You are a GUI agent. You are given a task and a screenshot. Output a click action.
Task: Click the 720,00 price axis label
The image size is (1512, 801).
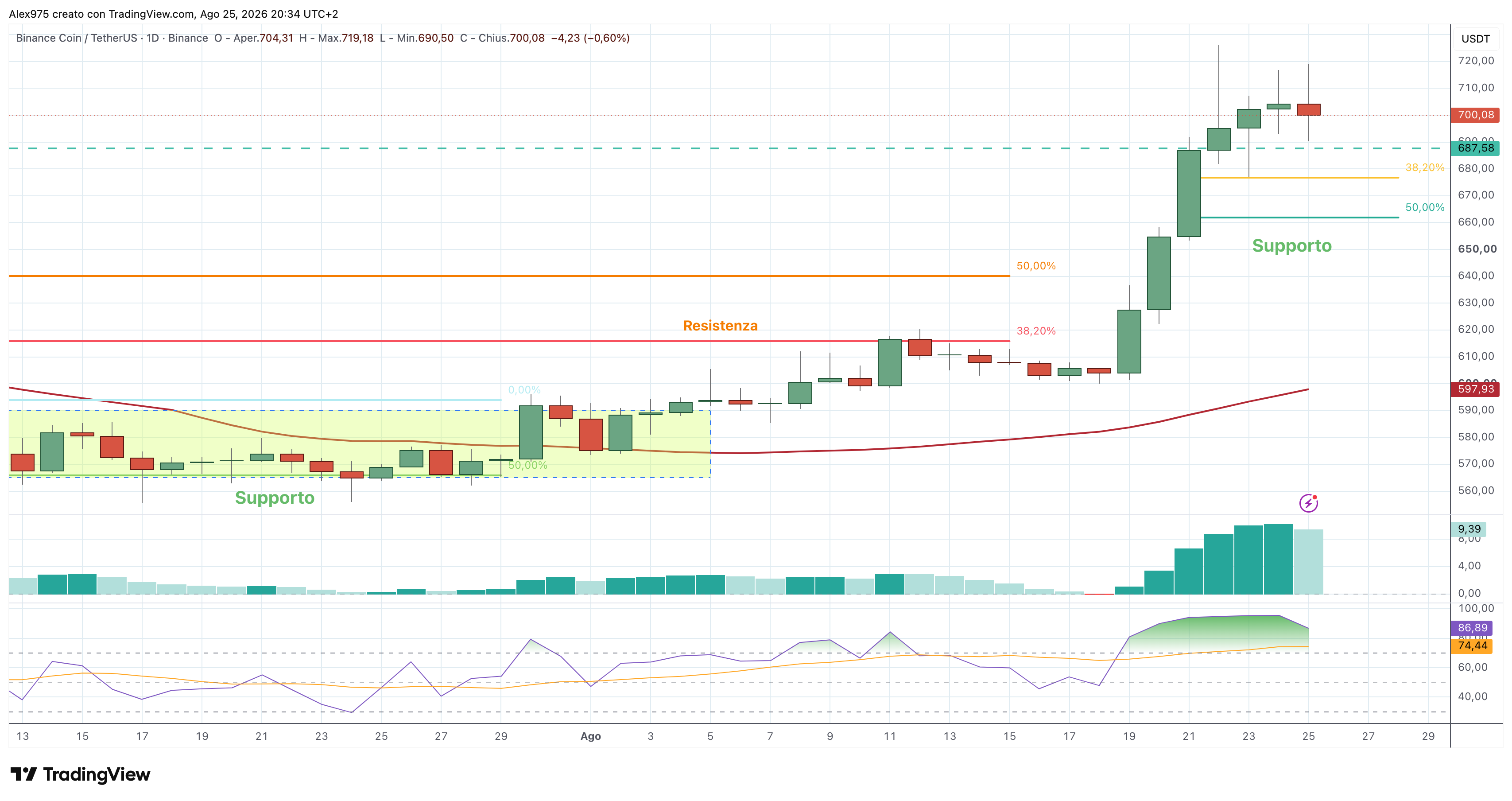coord(1476,61)
